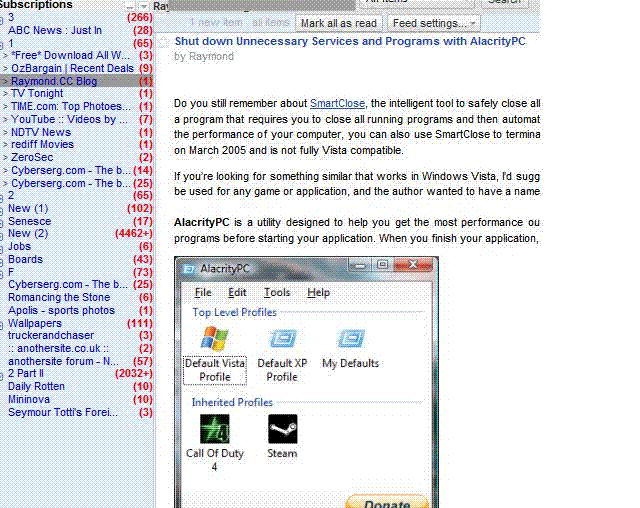This screenshot has height=508, width=640.
Task: Open TIME.com: Top Photoes feed
Action: pyautogui.click(x=71, y=106)
